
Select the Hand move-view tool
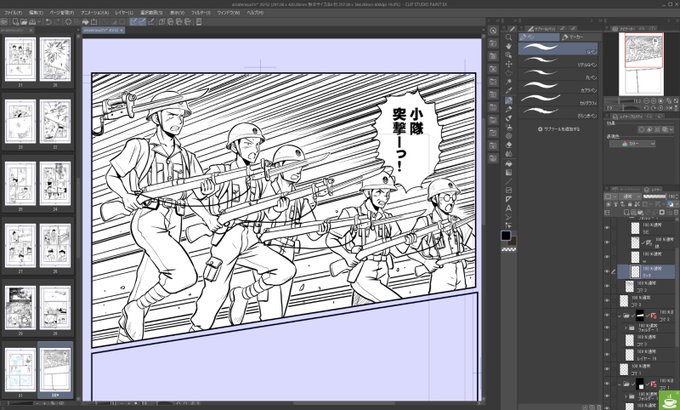[x=508, y=46]
